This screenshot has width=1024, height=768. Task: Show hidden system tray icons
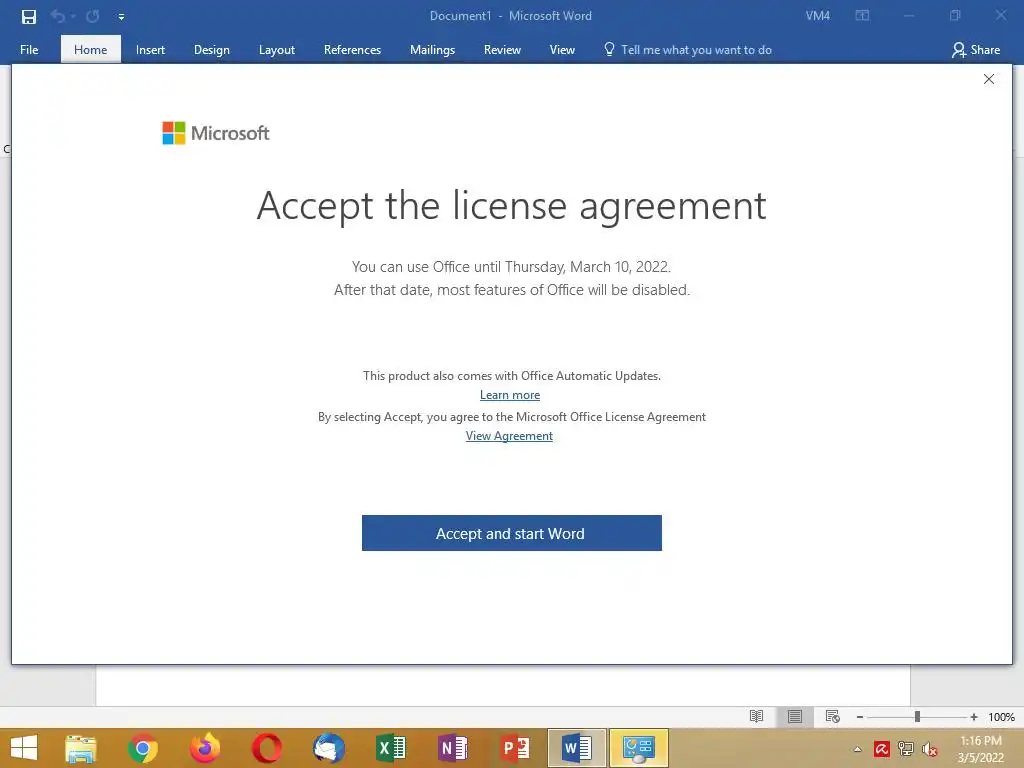pos(857,749)
